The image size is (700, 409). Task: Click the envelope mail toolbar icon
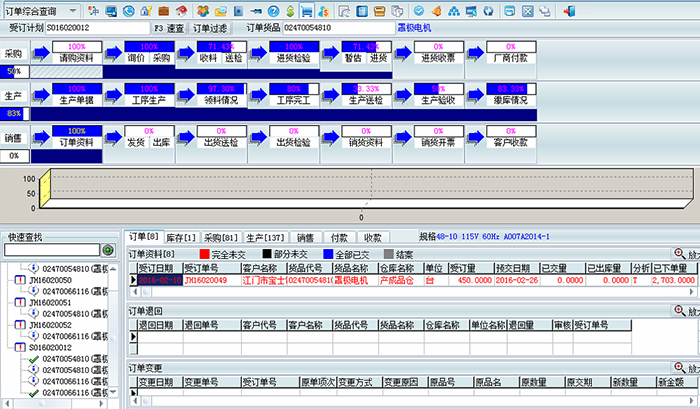220,11
